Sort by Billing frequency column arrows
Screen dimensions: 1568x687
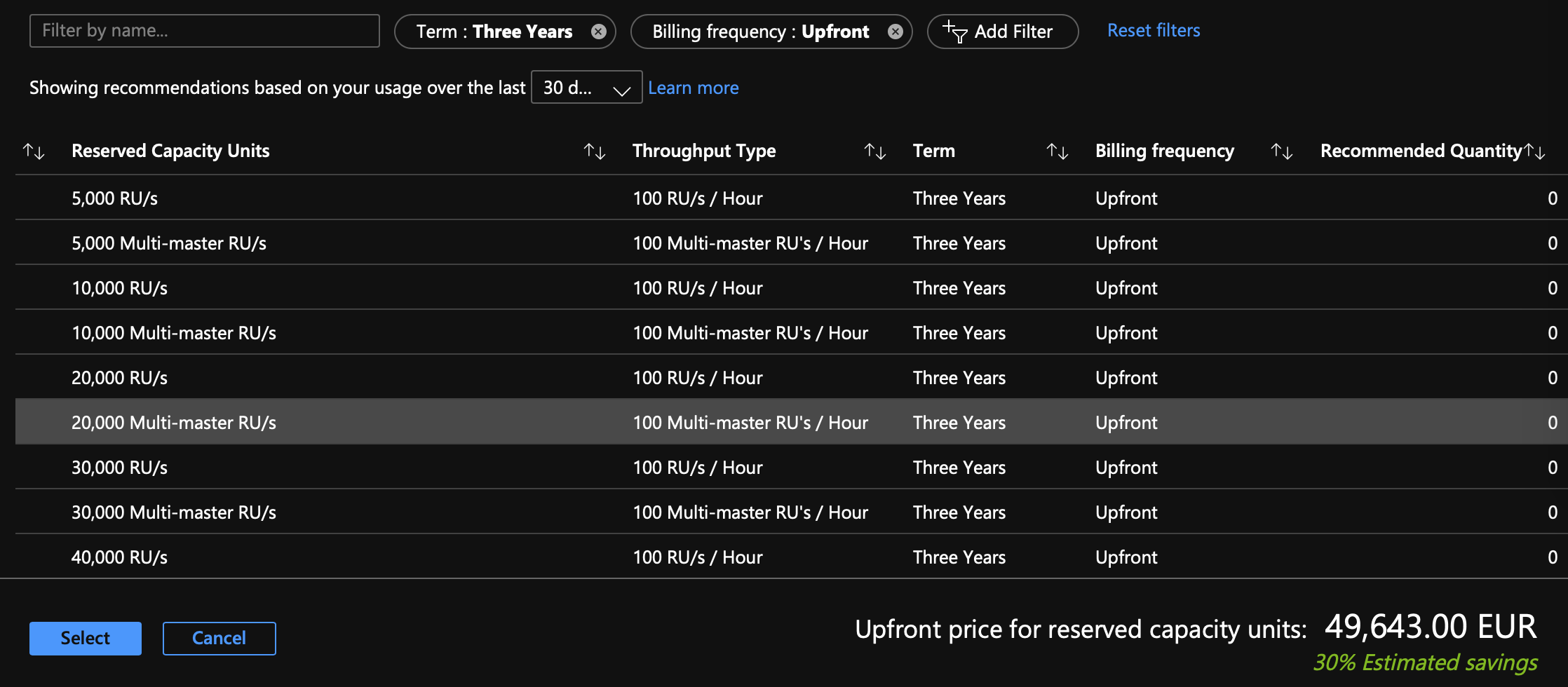click(1282, 151)
